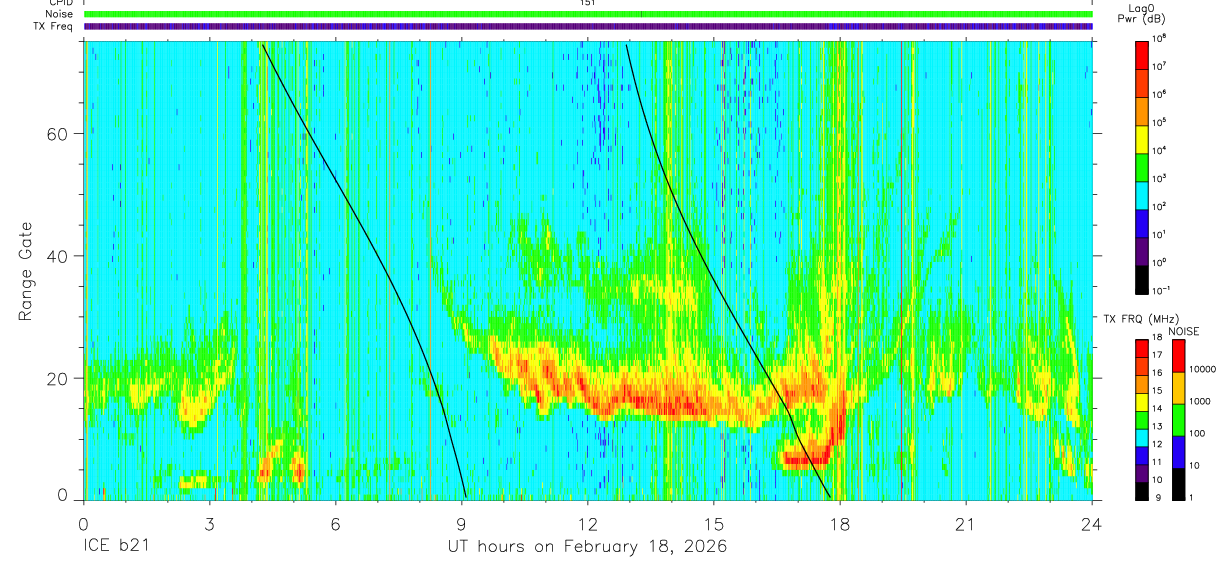Click the green Noise strip bar
Viewport: 1228px width, 567px height.
(x=588, y=15)
